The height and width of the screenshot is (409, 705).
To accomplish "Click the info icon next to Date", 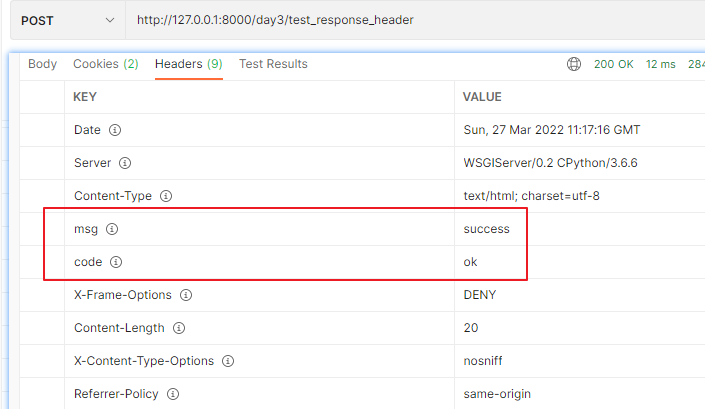I will (x=115, y=130).
